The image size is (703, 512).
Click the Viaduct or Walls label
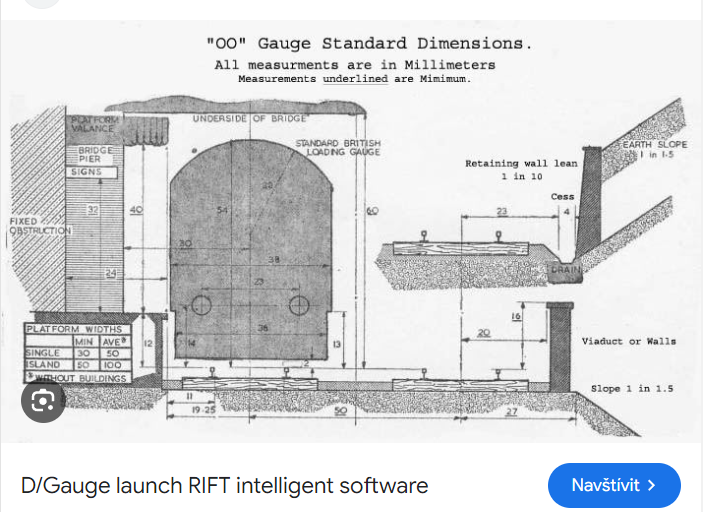628,341
